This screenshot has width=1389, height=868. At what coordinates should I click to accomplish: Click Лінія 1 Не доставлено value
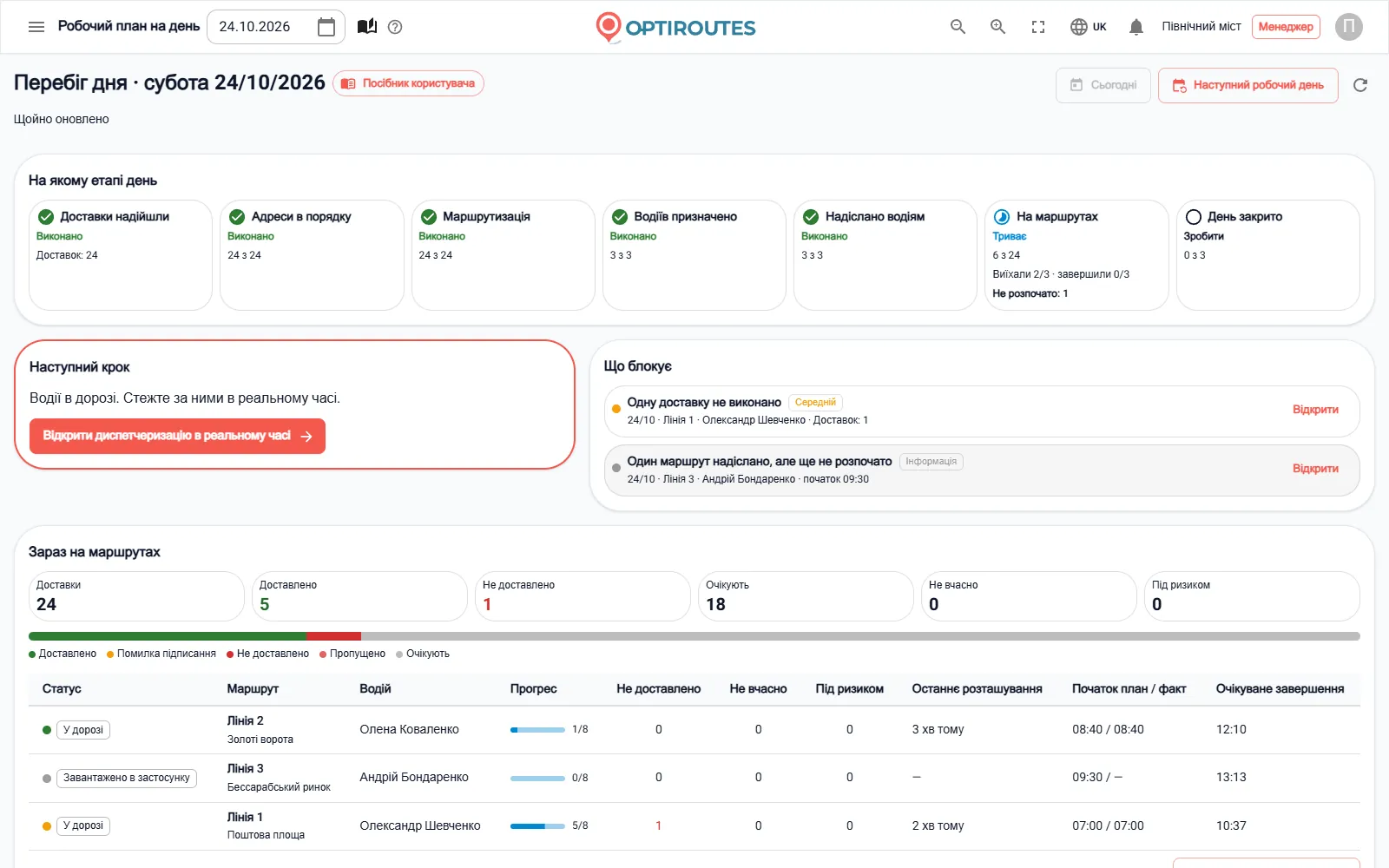click(658, 826)
